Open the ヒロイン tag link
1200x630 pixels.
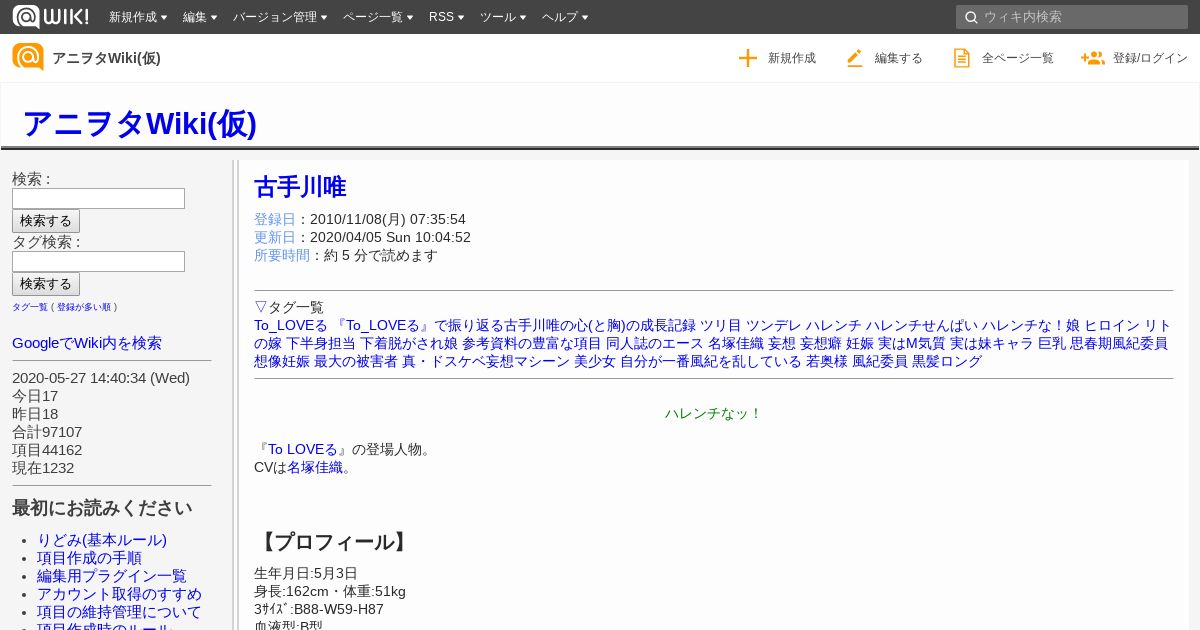click(x=1112, y=325)
